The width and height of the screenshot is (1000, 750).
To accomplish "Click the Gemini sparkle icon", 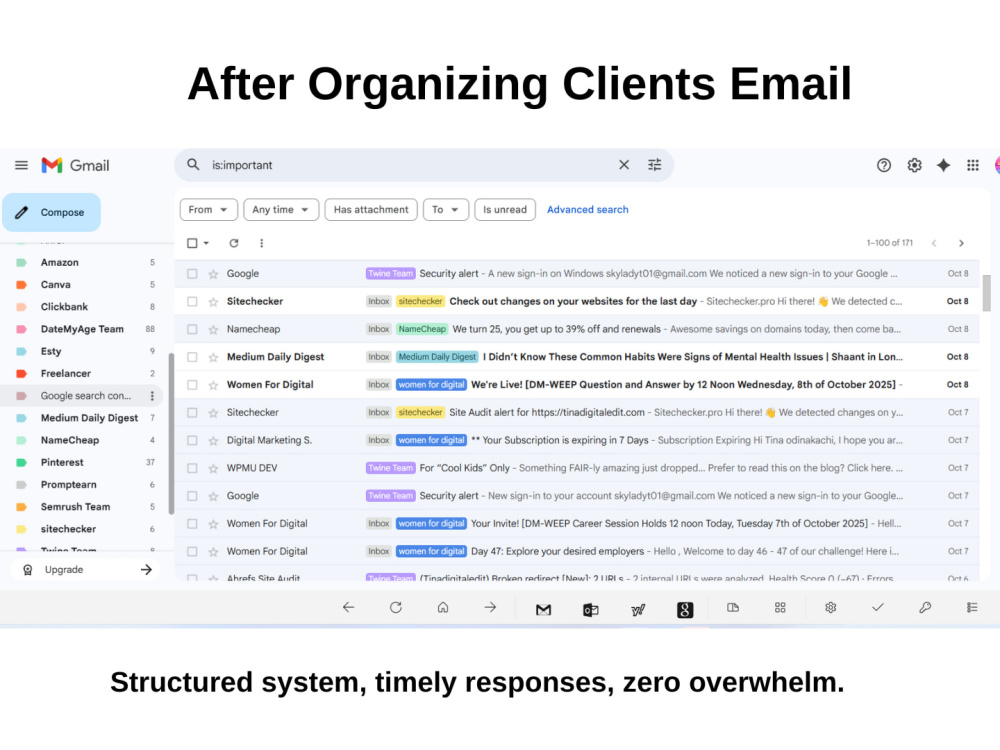I will pyautogui.click(x=943, y=165).
